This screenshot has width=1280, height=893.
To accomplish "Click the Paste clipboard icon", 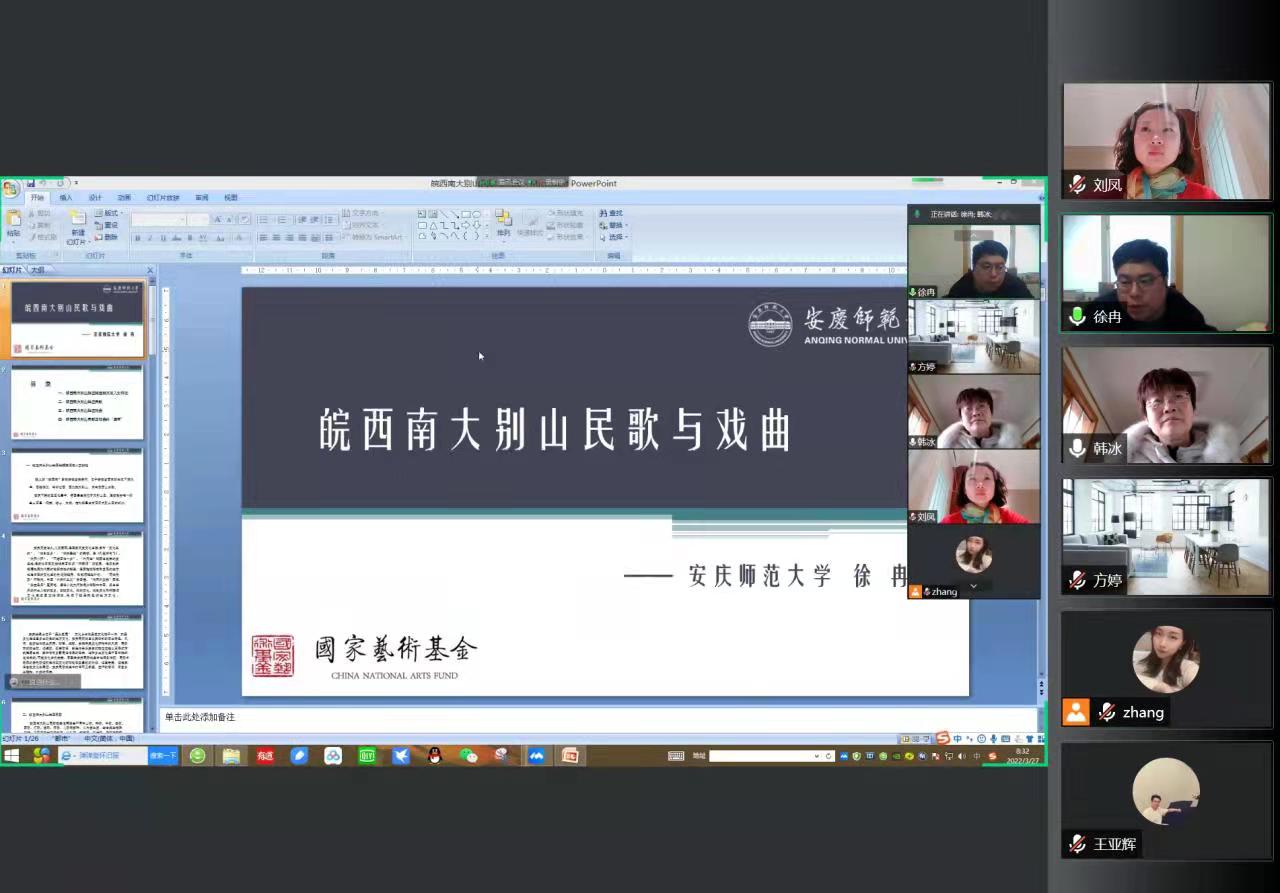I will tap(13, 221).
